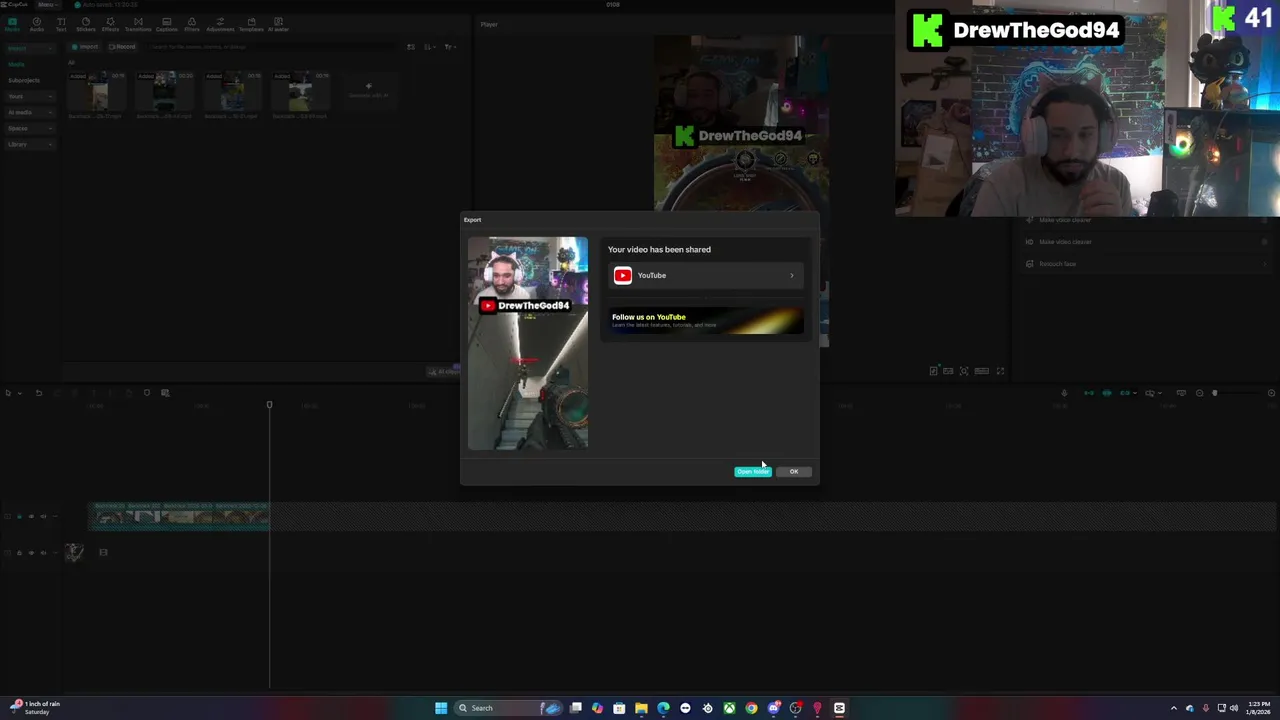Toggle lock on the lower cover track
This screenshot has height=720, width=1280.
coord(19,553)
